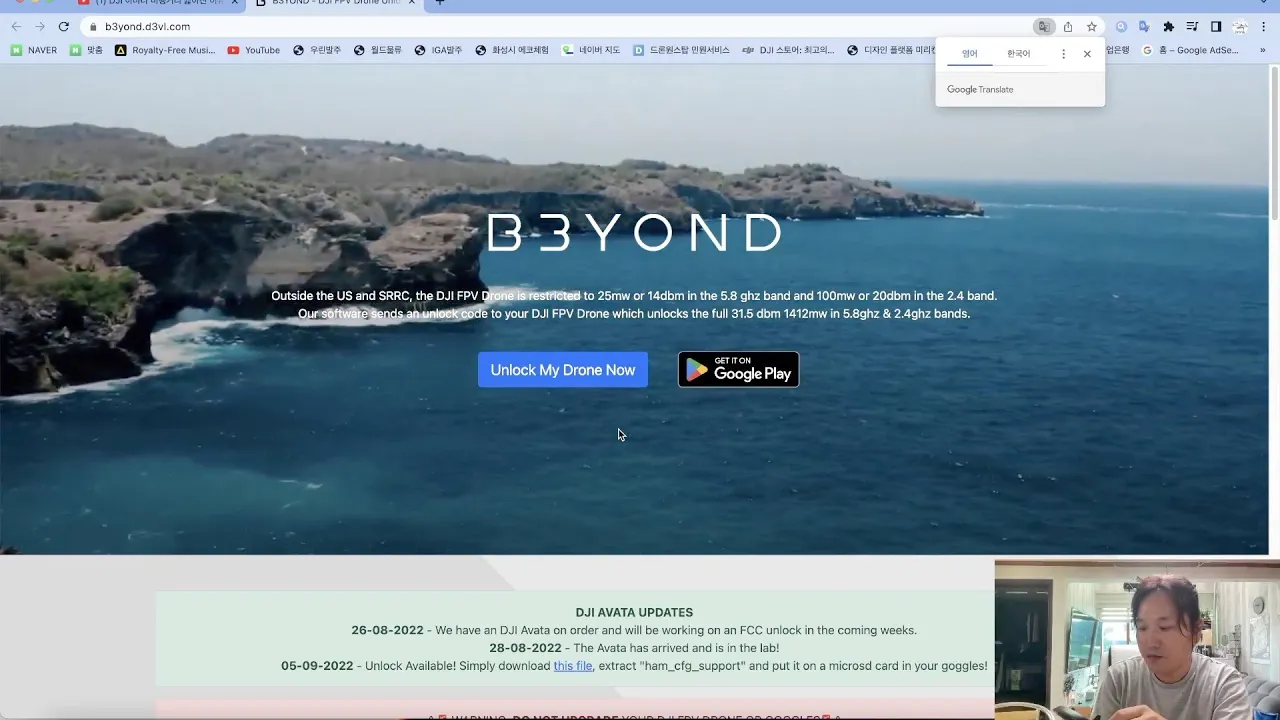Close the B3YOND browser tab
This screenshot has height=720, width=1280.
[x=412, y=3]
